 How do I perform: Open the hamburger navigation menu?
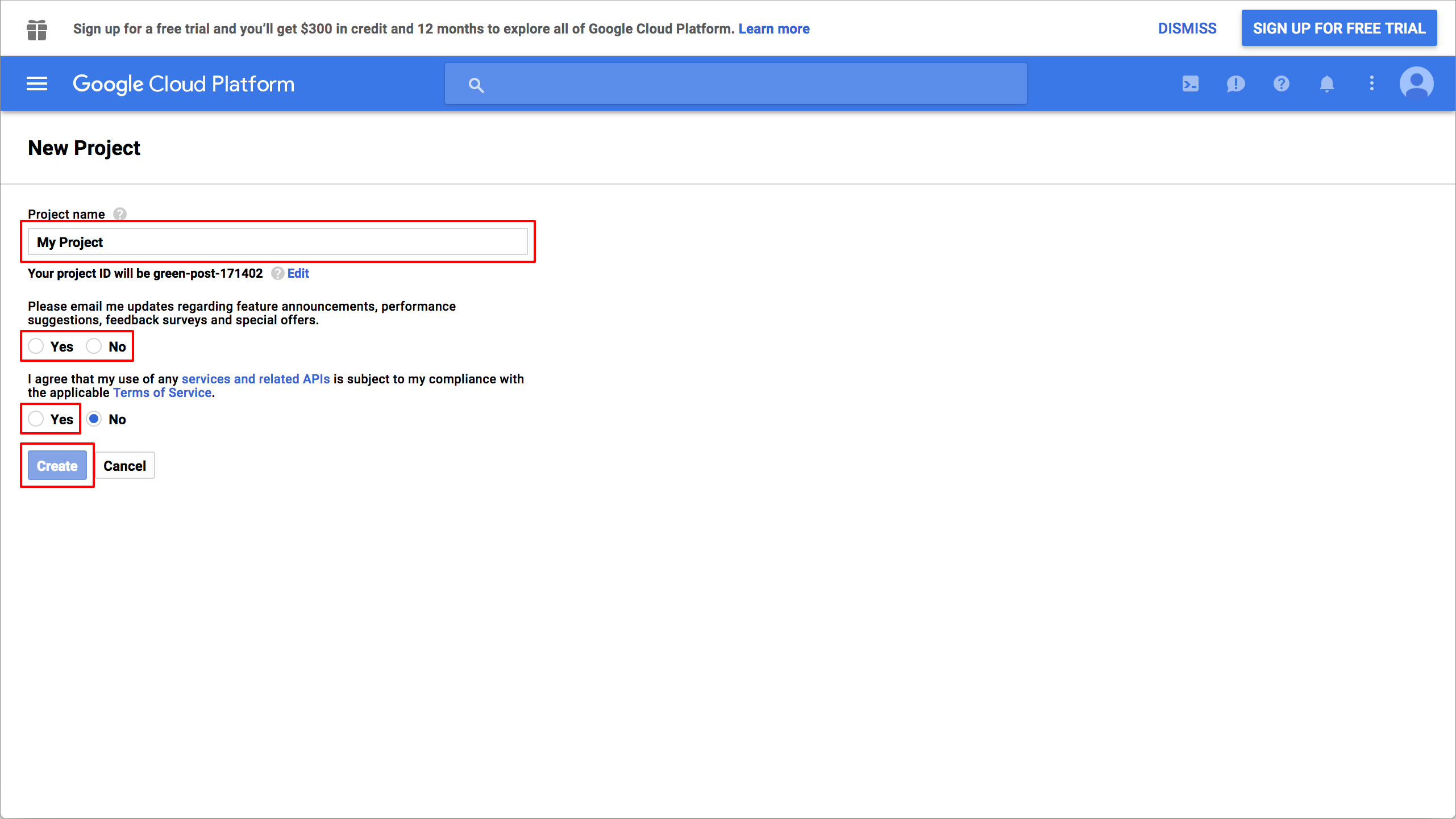tap(37, 84)
